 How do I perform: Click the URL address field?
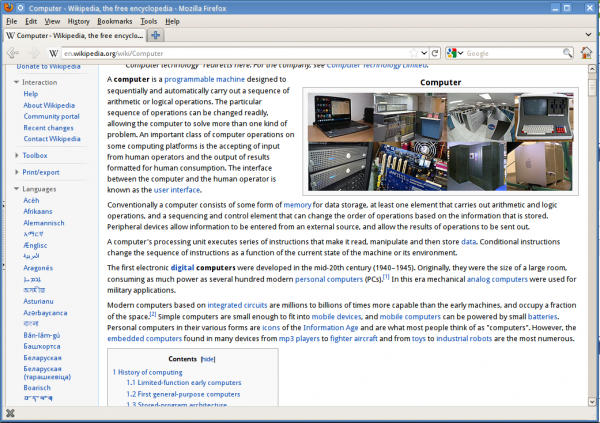pos(235,53)
